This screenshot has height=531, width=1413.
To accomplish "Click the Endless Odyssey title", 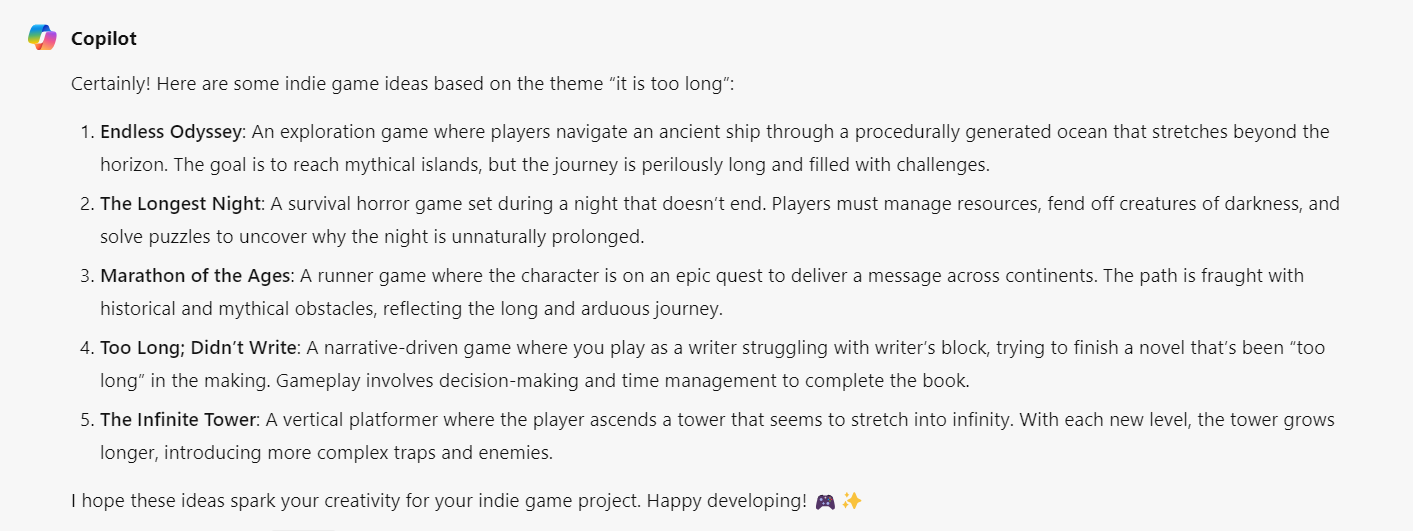I will click(172, 132).
